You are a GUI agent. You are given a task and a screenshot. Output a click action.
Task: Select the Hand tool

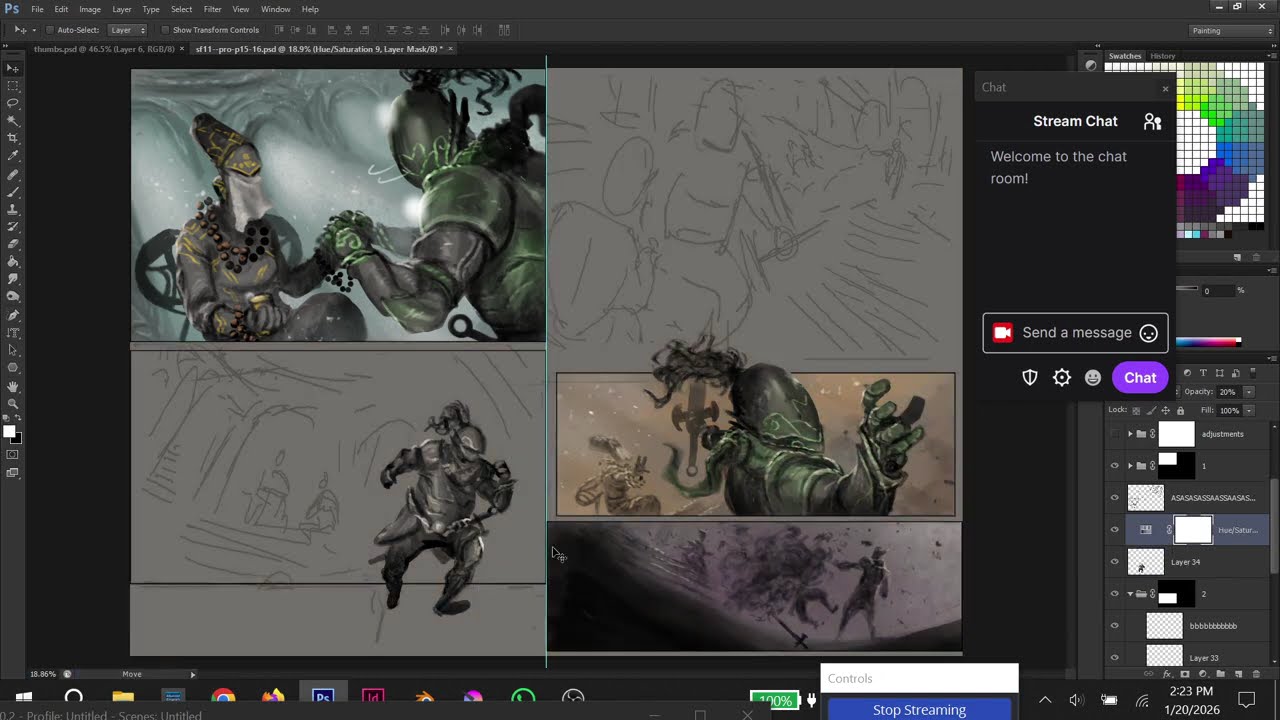click(13, 386)
